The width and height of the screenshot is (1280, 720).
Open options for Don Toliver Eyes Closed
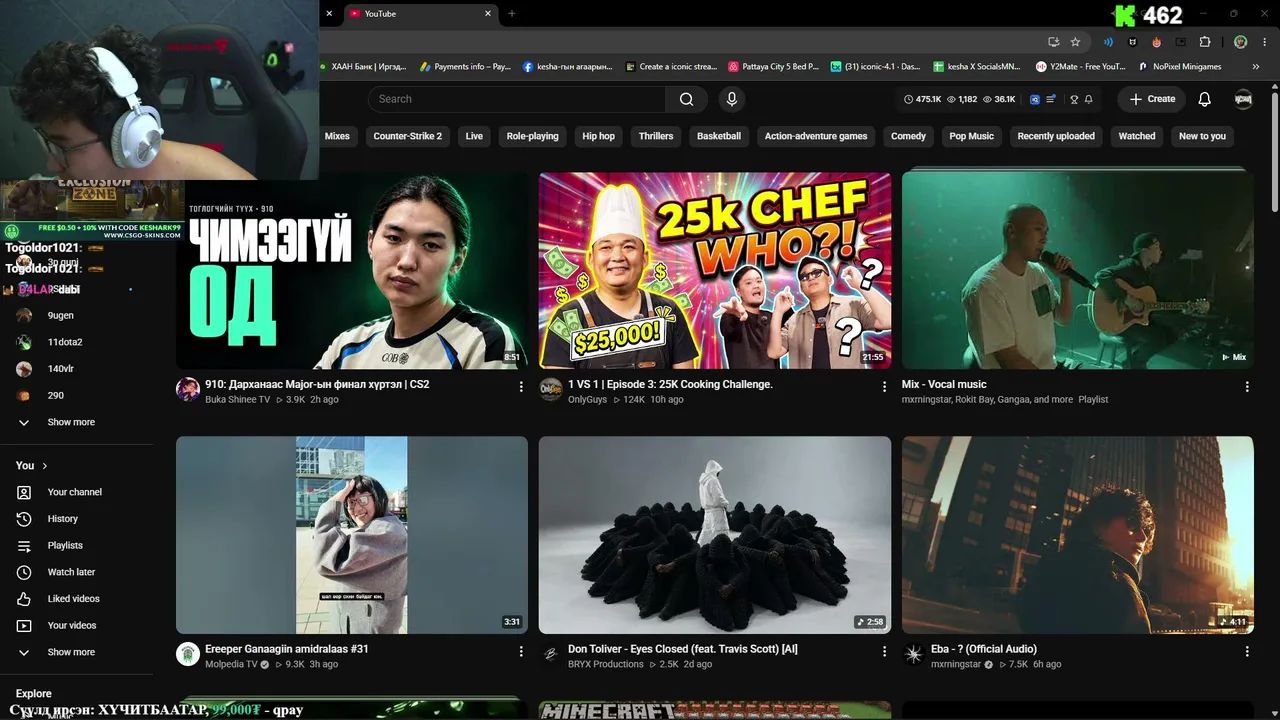pyautogui.click(x=884, y=651)
